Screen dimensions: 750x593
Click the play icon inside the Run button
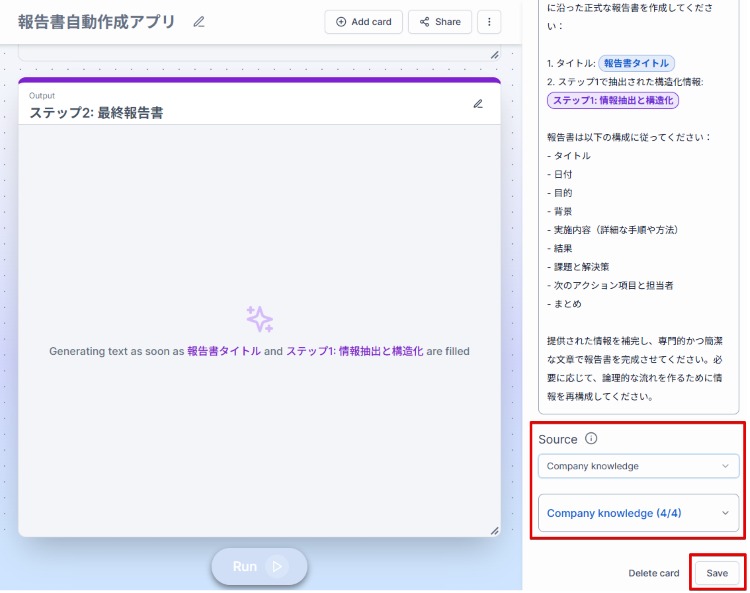point(277,566)
